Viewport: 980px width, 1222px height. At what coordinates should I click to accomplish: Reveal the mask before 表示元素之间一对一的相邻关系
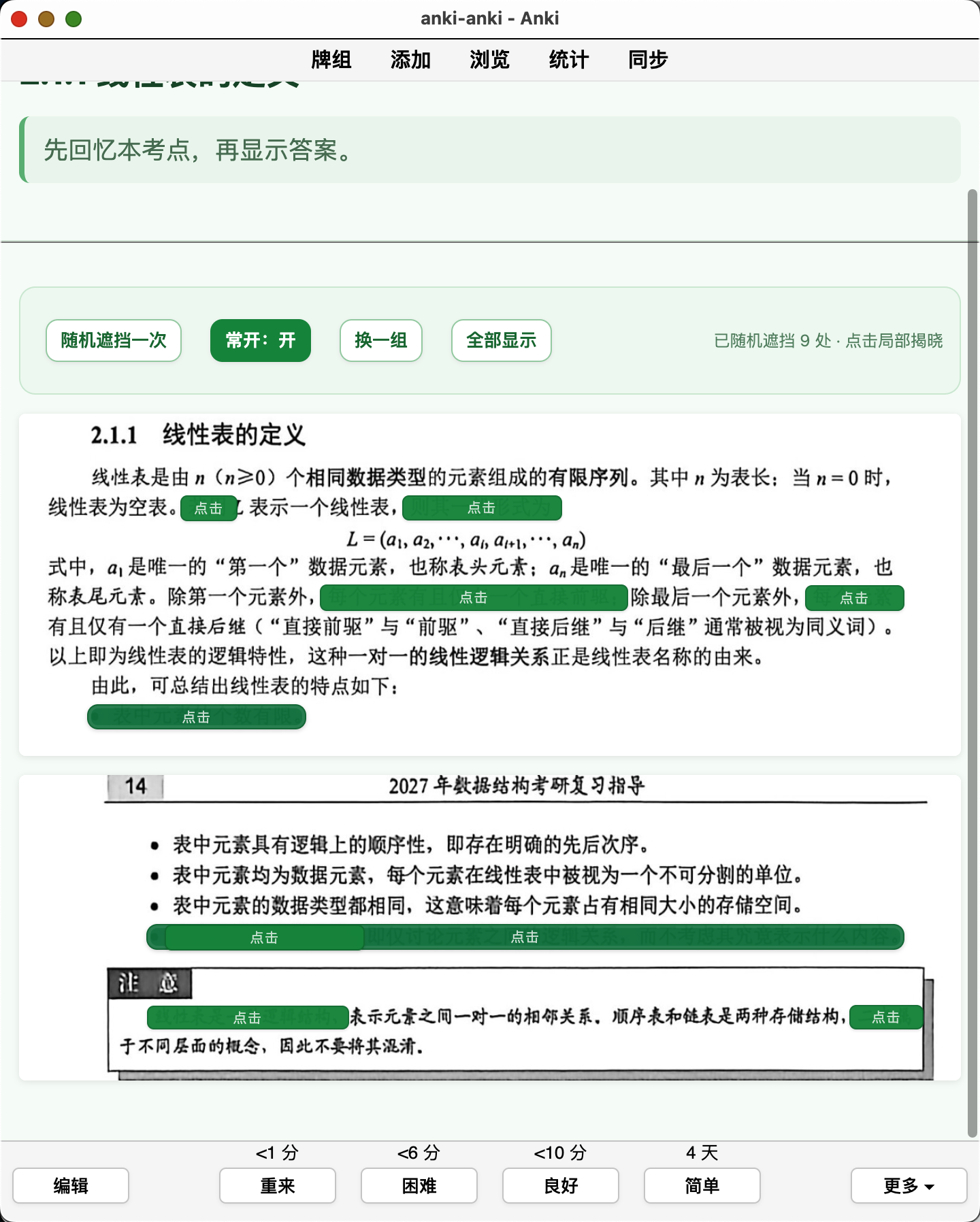point(247,1018)
